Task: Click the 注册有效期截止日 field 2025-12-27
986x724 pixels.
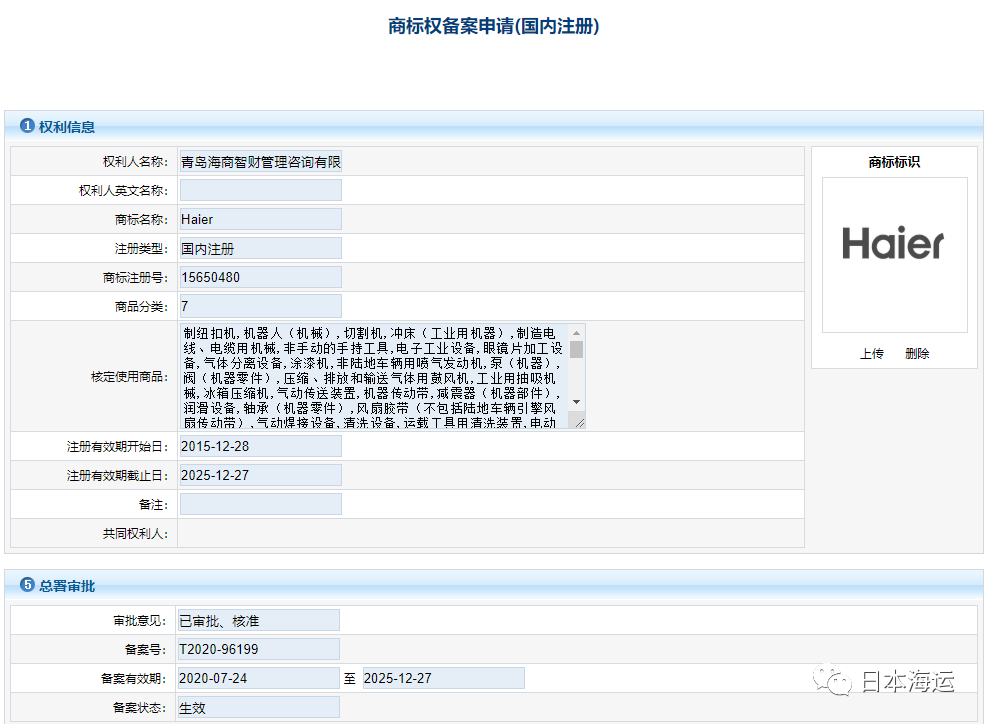Action: 260,475
